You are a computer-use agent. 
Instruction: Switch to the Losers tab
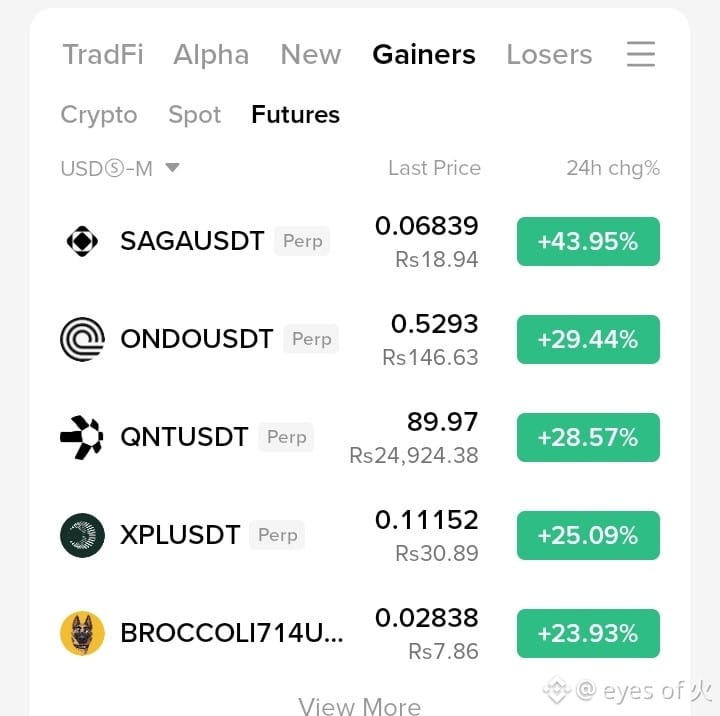pyautogui.click(x=549, y=54)
